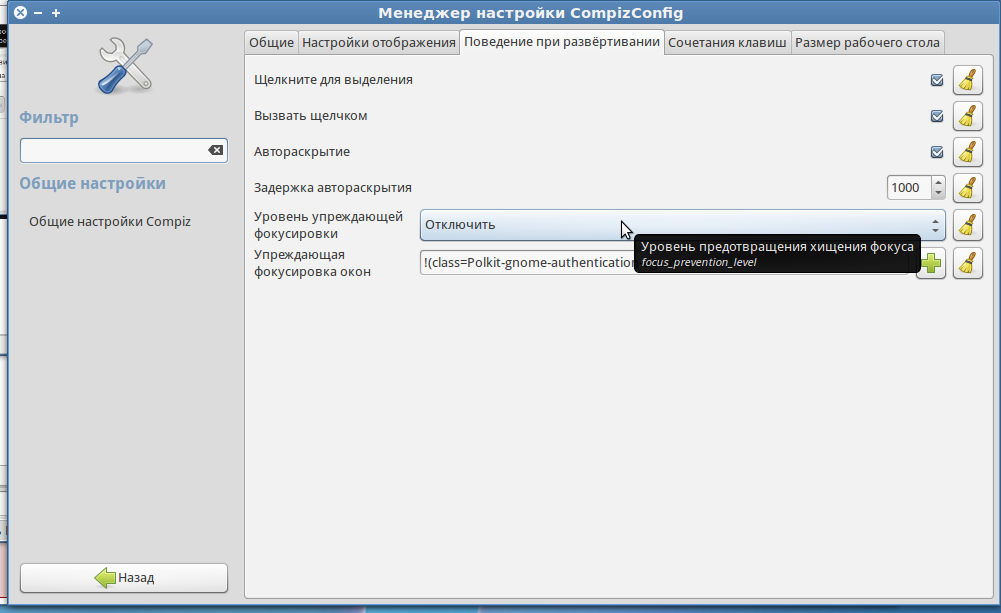Click the wrench and screwdriver logo
1001x613 pixels.
[x=125, y=66]
